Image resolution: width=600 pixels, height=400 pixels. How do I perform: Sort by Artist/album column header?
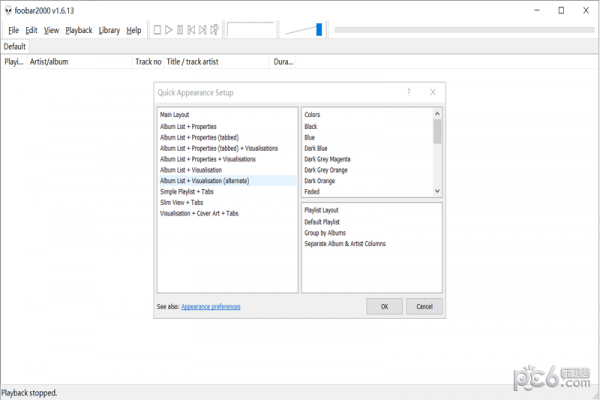click(79, 62)
